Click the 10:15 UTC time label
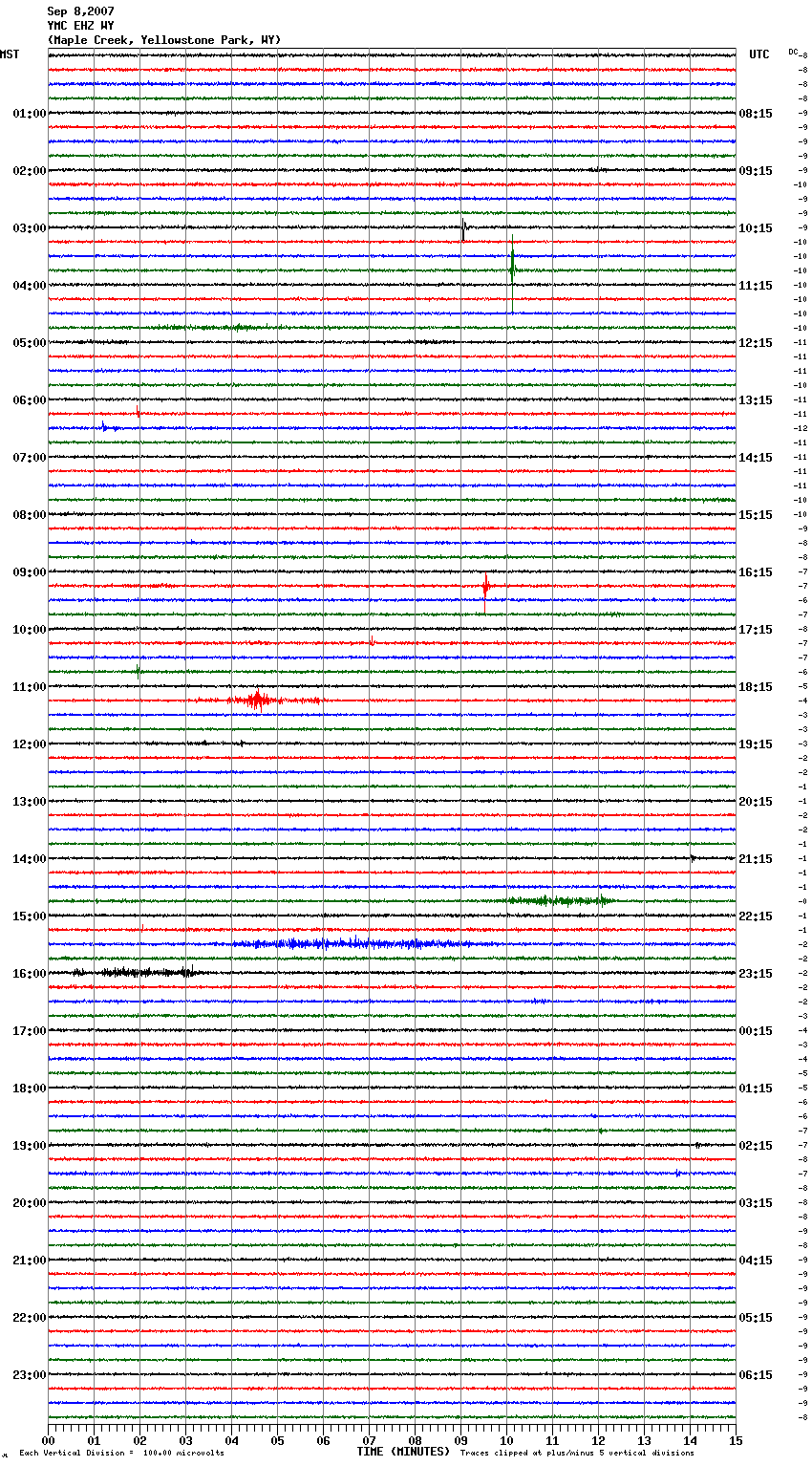This screenshot has height=1466, width=812. (756, 228)
